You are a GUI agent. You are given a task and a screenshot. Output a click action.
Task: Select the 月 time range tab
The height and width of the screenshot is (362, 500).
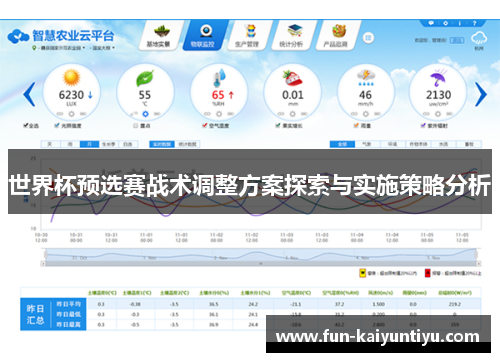coord(89,144)
